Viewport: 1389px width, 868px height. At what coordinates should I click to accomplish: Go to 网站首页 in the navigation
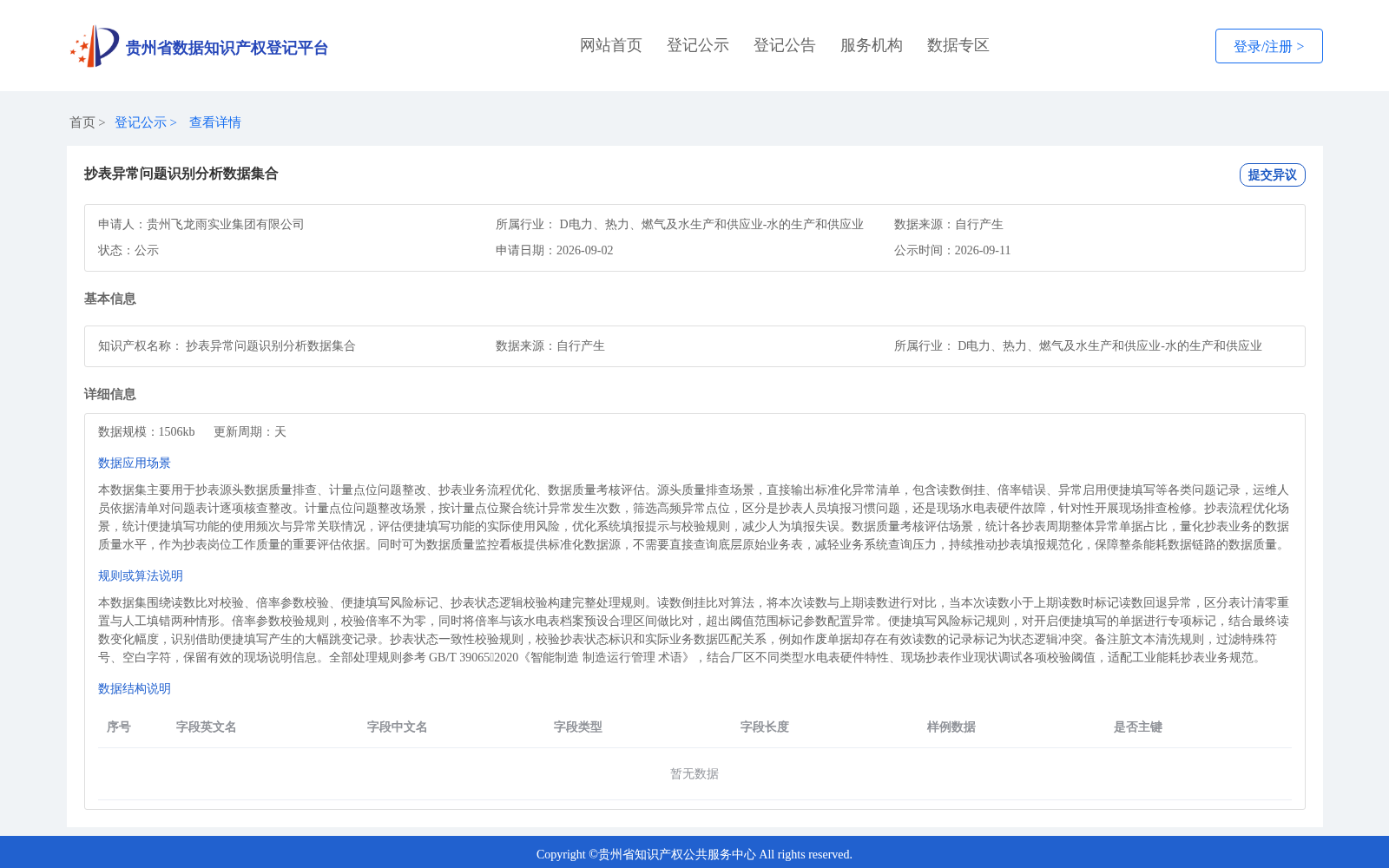(611, 45)
